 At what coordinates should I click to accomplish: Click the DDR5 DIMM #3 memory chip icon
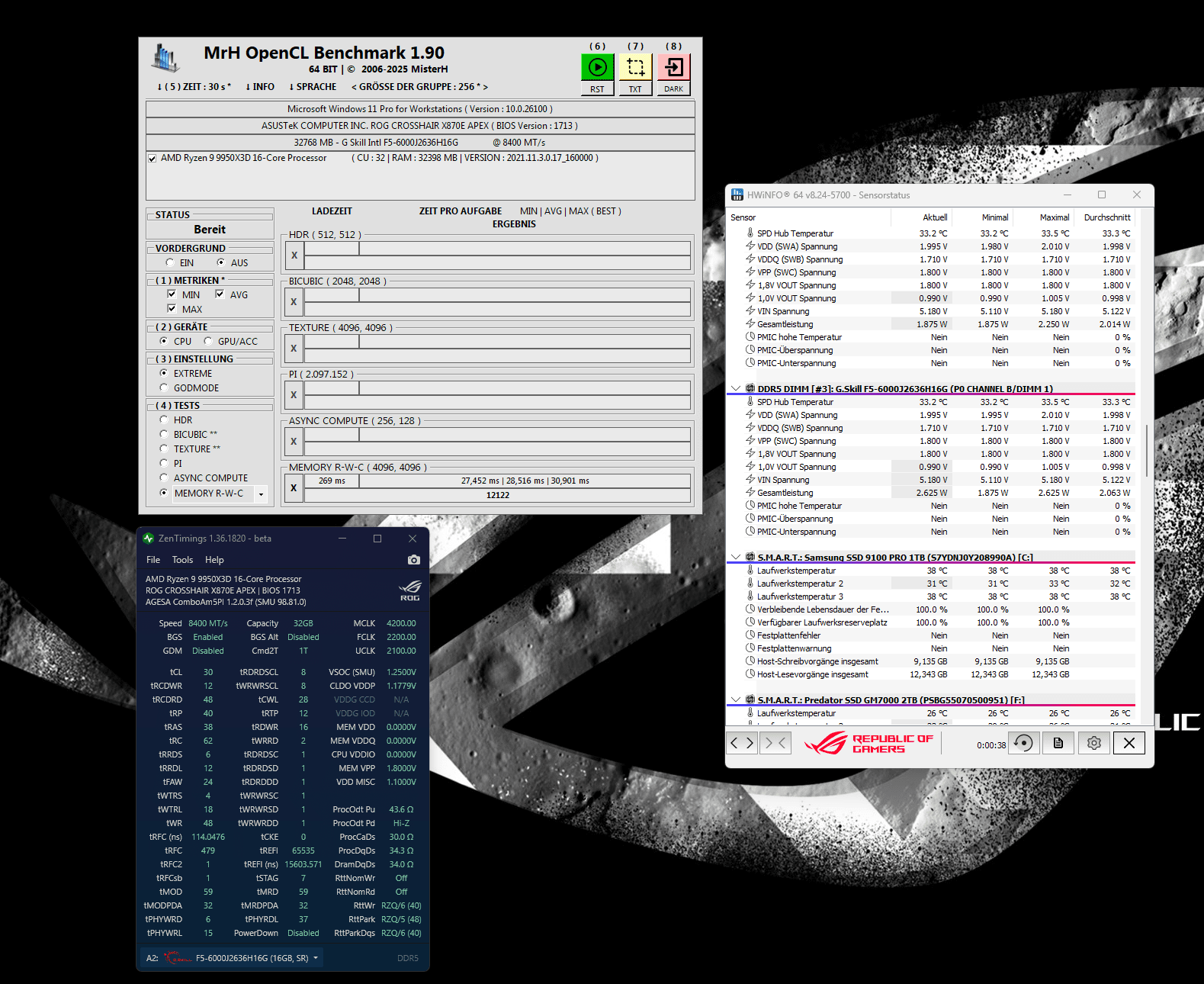(x=750, y=389)
